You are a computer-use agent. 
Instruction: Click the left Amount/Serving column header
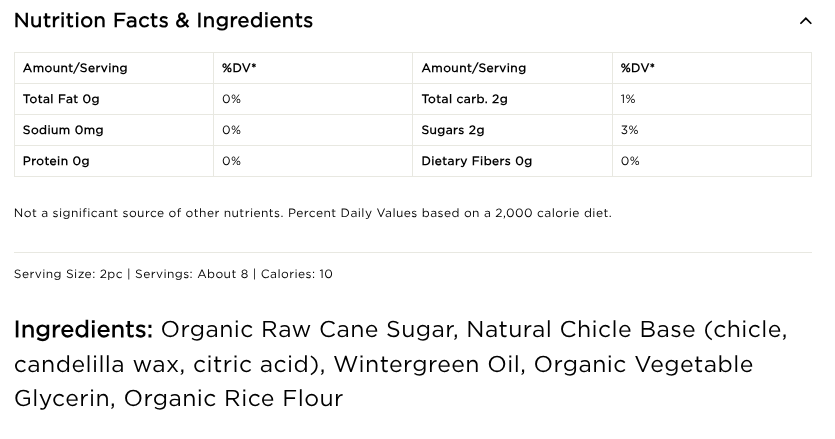coord(75,68)
